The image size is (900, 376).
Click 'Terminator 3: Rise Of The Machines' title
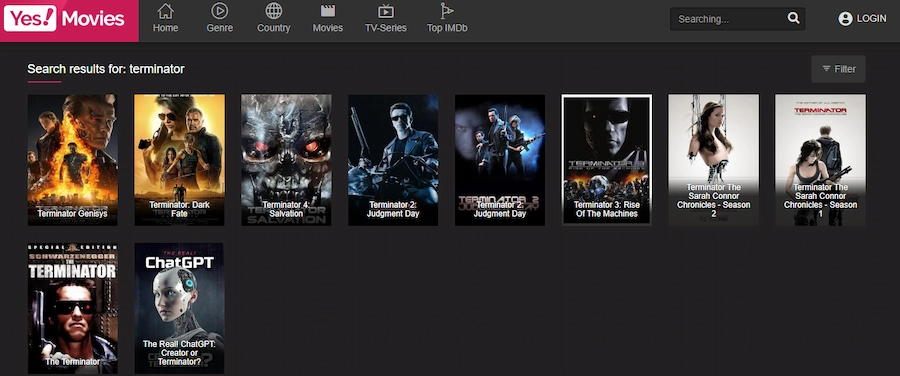(607, 209)
